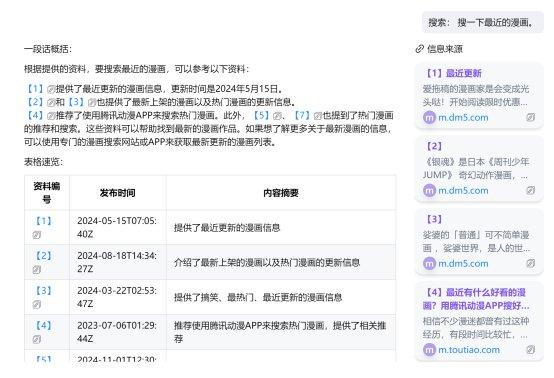Click the copy-link icon in source card 3
The height and width of the screenshot is (378, 554).
[531, 264]
